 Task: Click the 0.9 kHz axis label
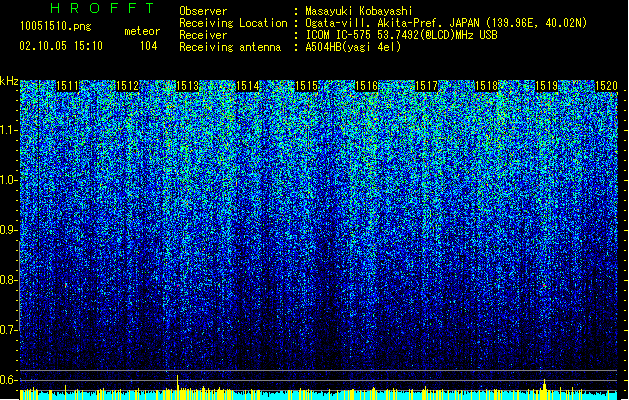pyautogui.click(x=8, y=230)
